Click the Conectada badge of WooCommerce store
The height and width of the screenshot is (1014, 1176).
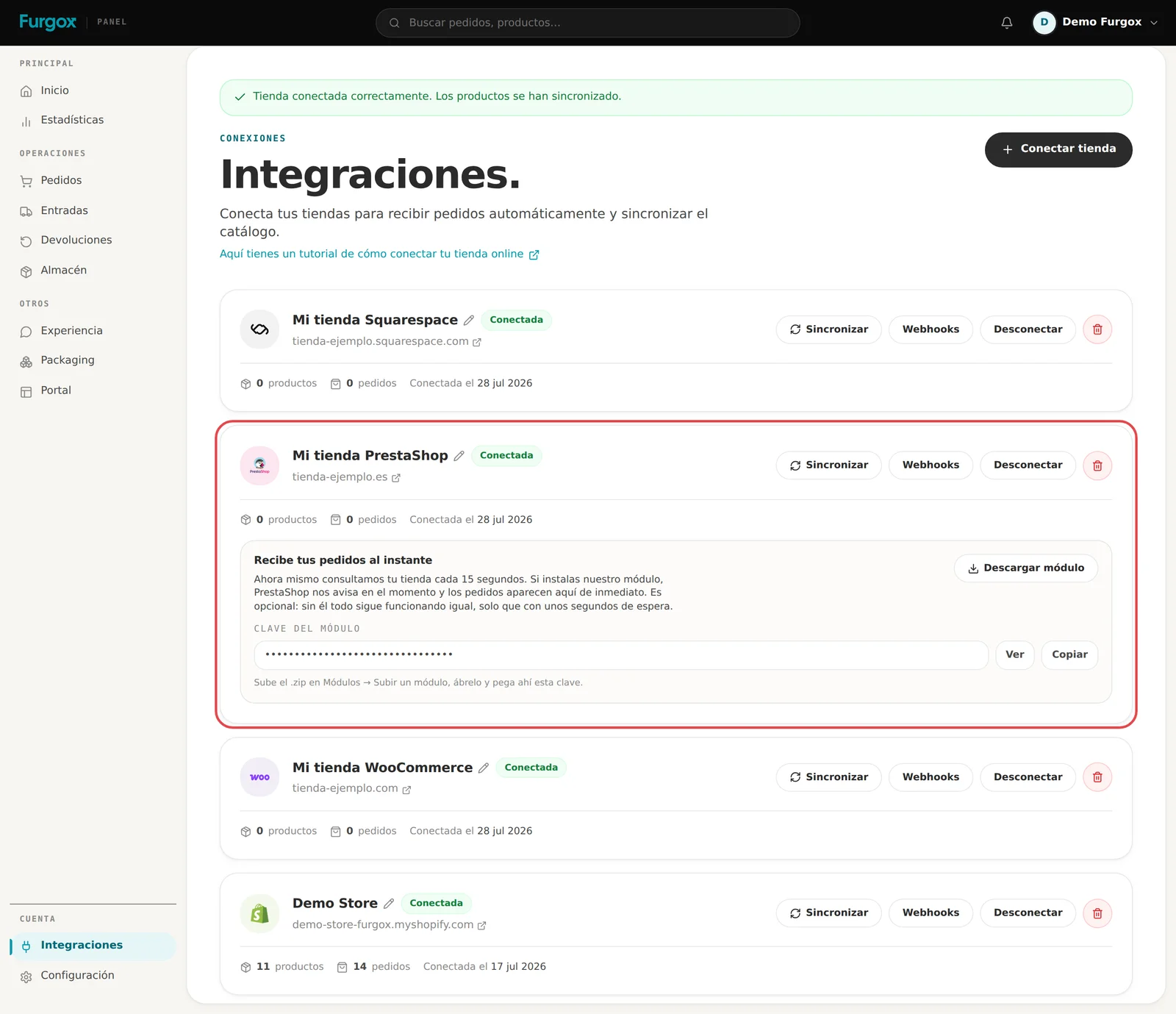[531, 768]
